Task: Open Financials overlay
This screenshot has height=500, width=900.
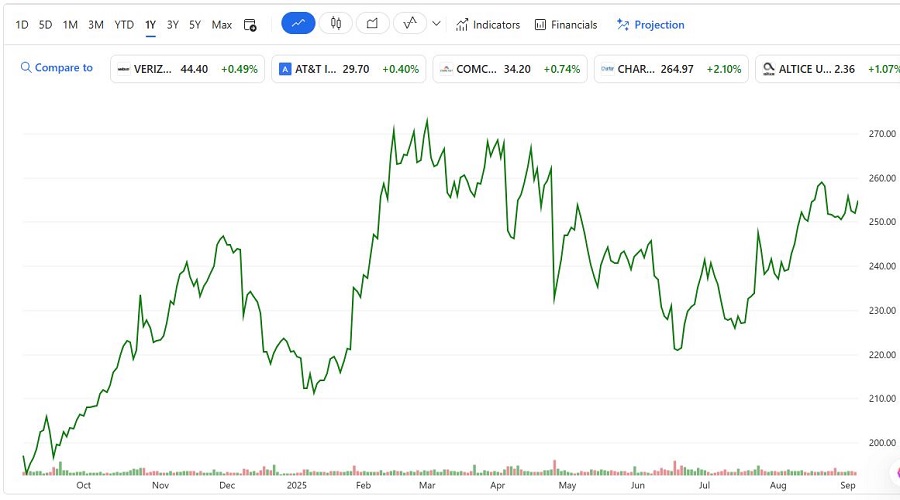Action: click(566, 25)
